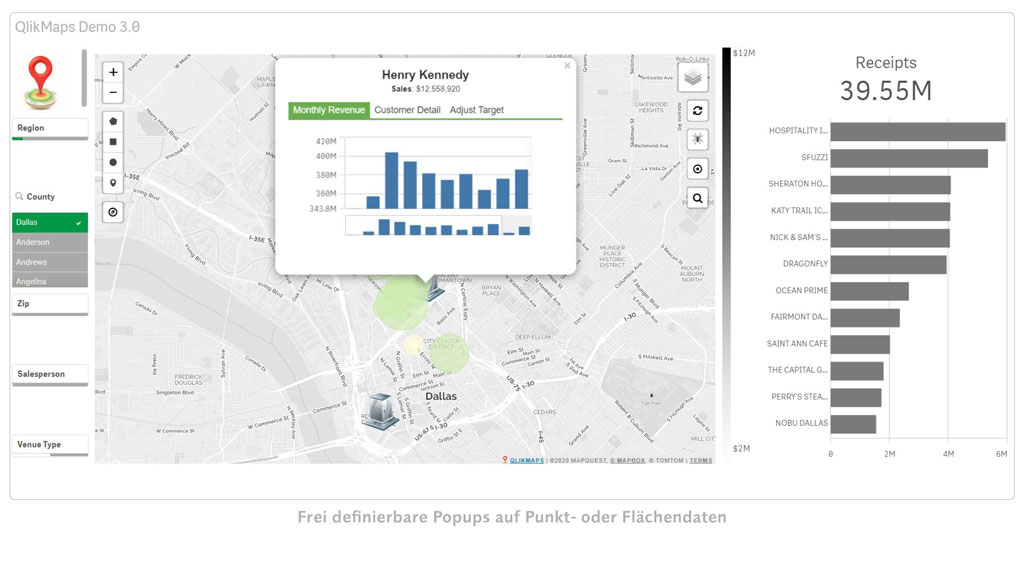Click the SAINT ANN CAFE bar

coord(860,344)
